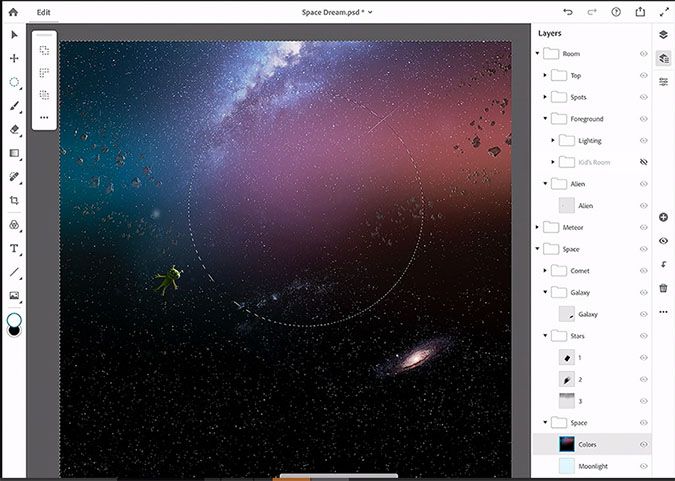Select the Transform tool
The width and height of the screenshot is (675, 481).
(x=14, y=58)
